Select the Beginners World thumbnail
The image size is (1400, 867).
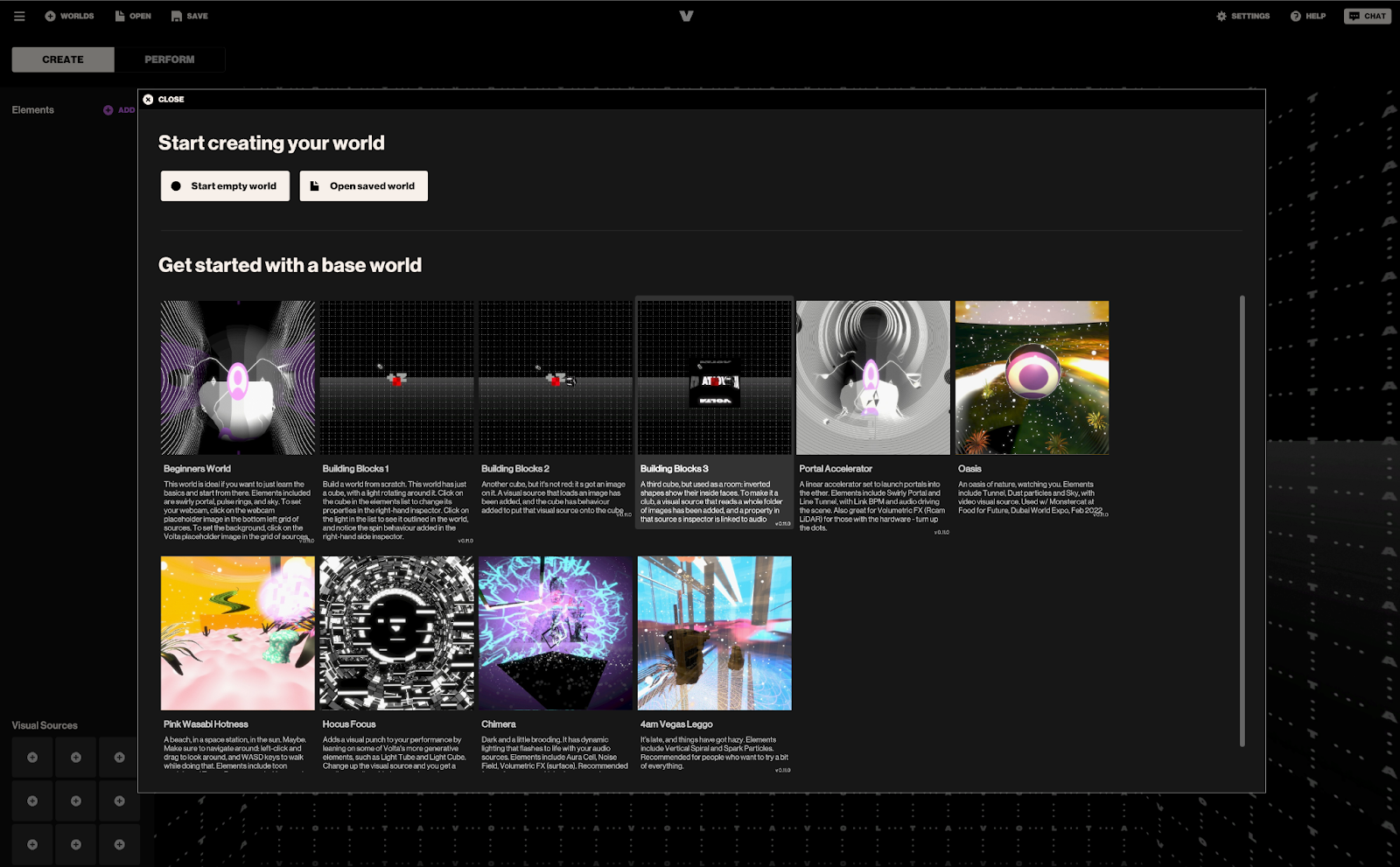pos(238,378)
